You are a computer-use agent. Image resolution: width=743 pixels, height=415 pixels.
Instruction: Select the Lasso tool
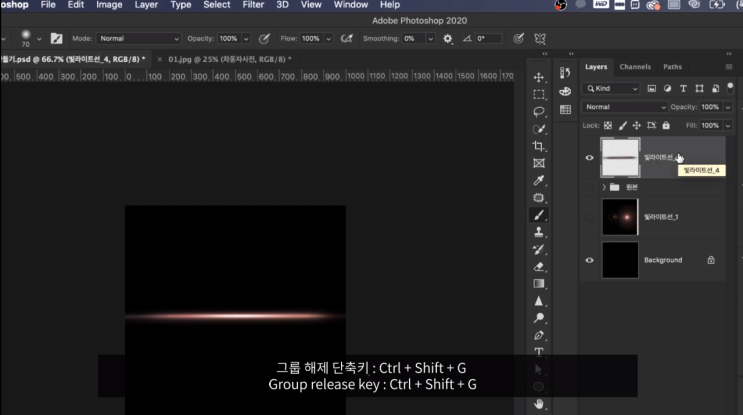point(539,111)
